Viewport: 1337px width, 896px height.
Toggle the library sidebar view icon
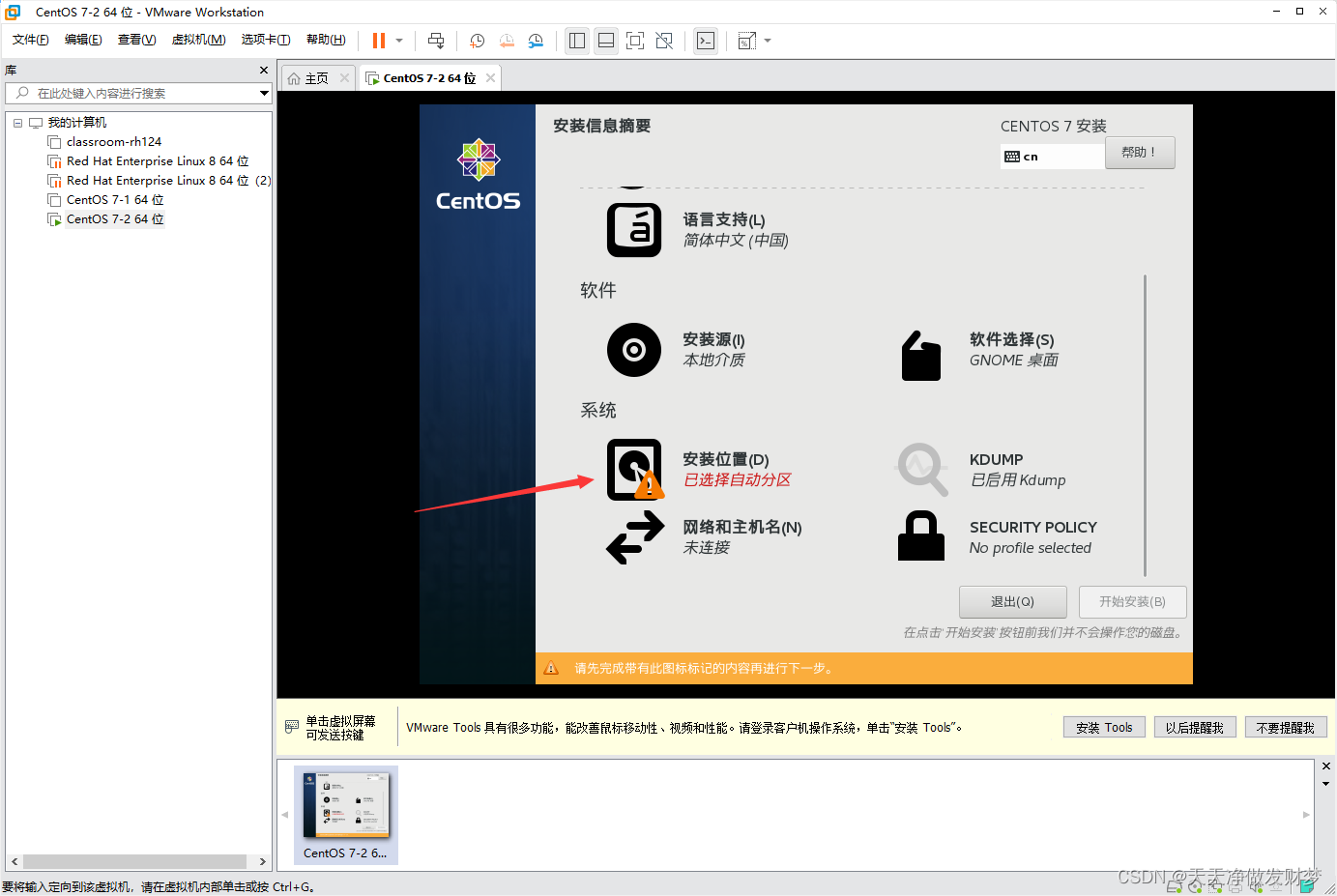coord(577,41)
